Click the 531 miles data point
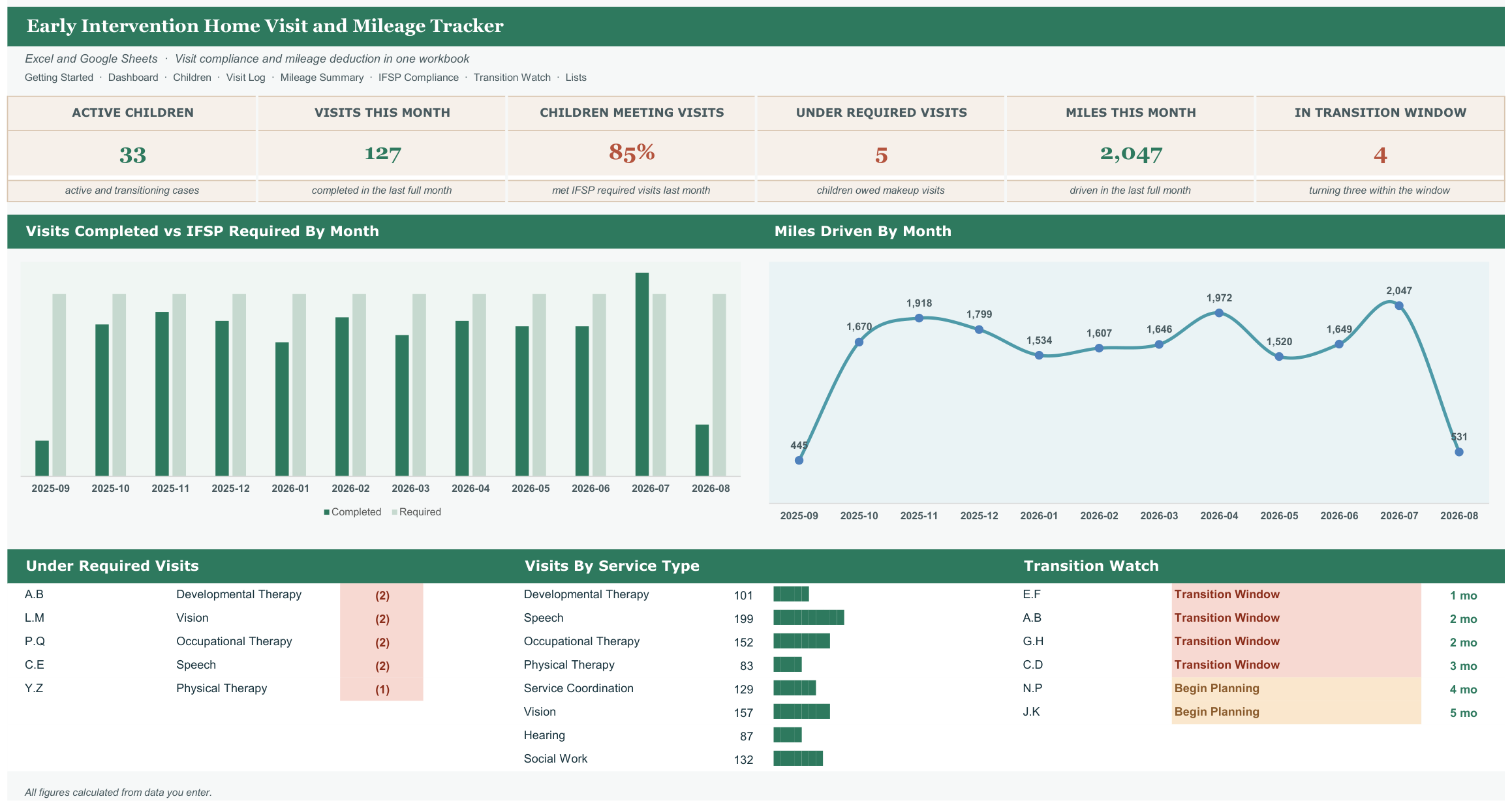 1459,452
